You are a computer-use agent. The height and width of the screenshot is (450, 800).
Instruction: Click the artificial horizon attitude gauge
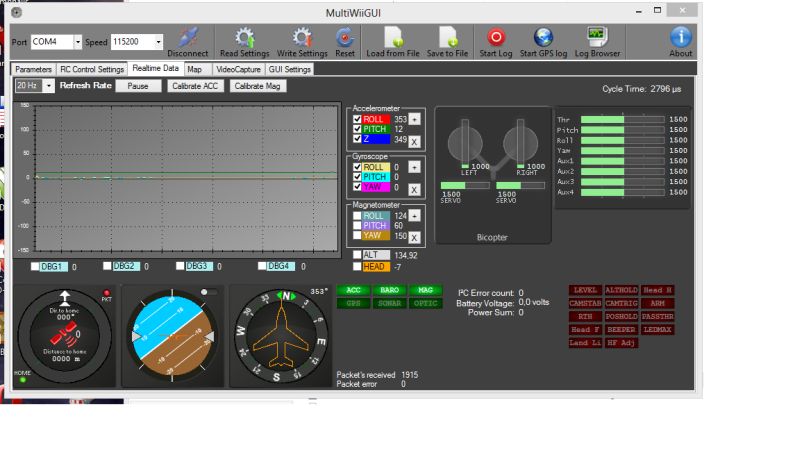pos(172,335)
